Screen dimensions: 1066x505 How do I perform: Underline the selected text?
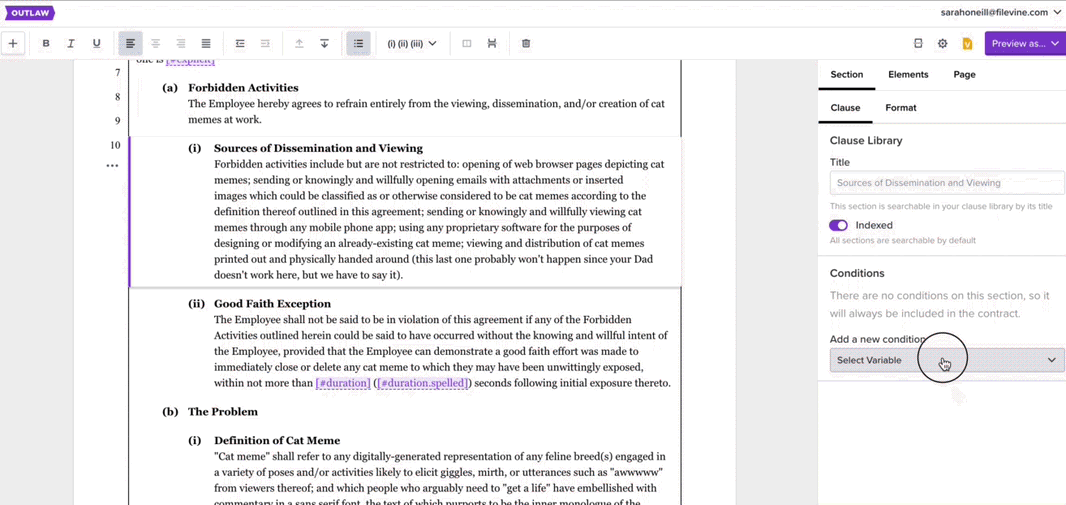pos(96,44)
